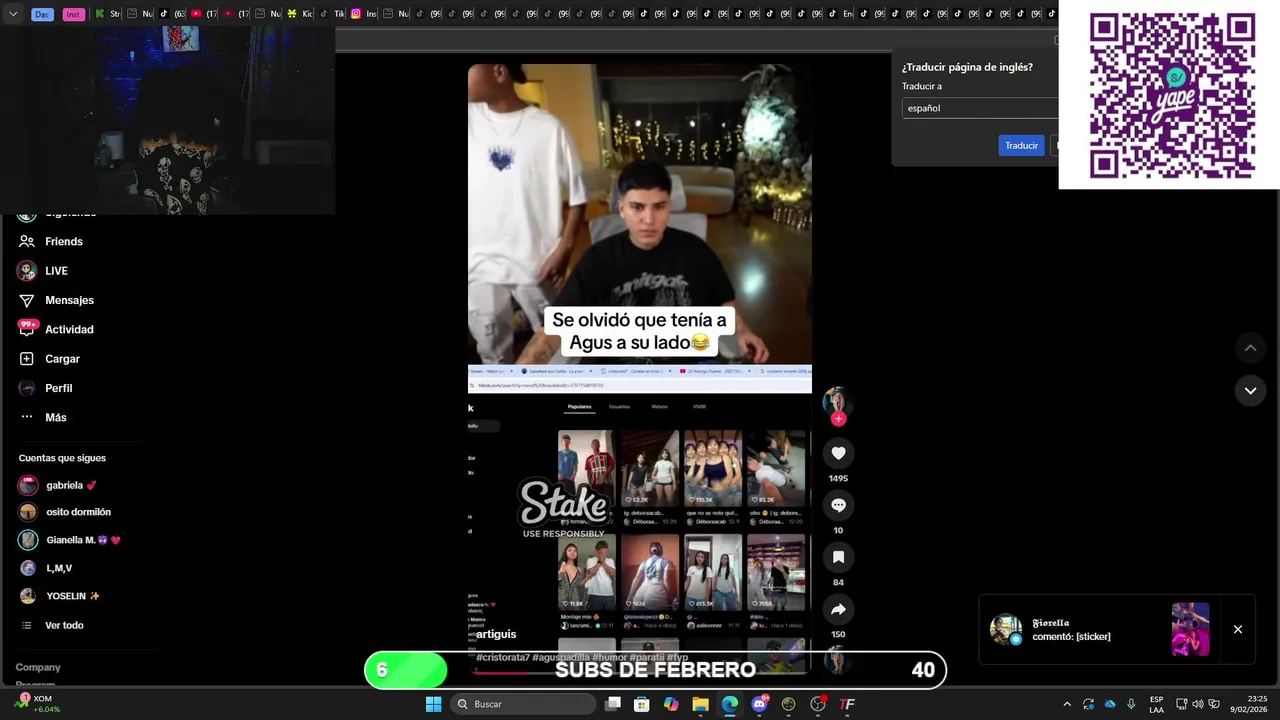Open Microsoft Store from the taskbar
This screenshot has height=720, width=1280.
click(x=642, y=704)
